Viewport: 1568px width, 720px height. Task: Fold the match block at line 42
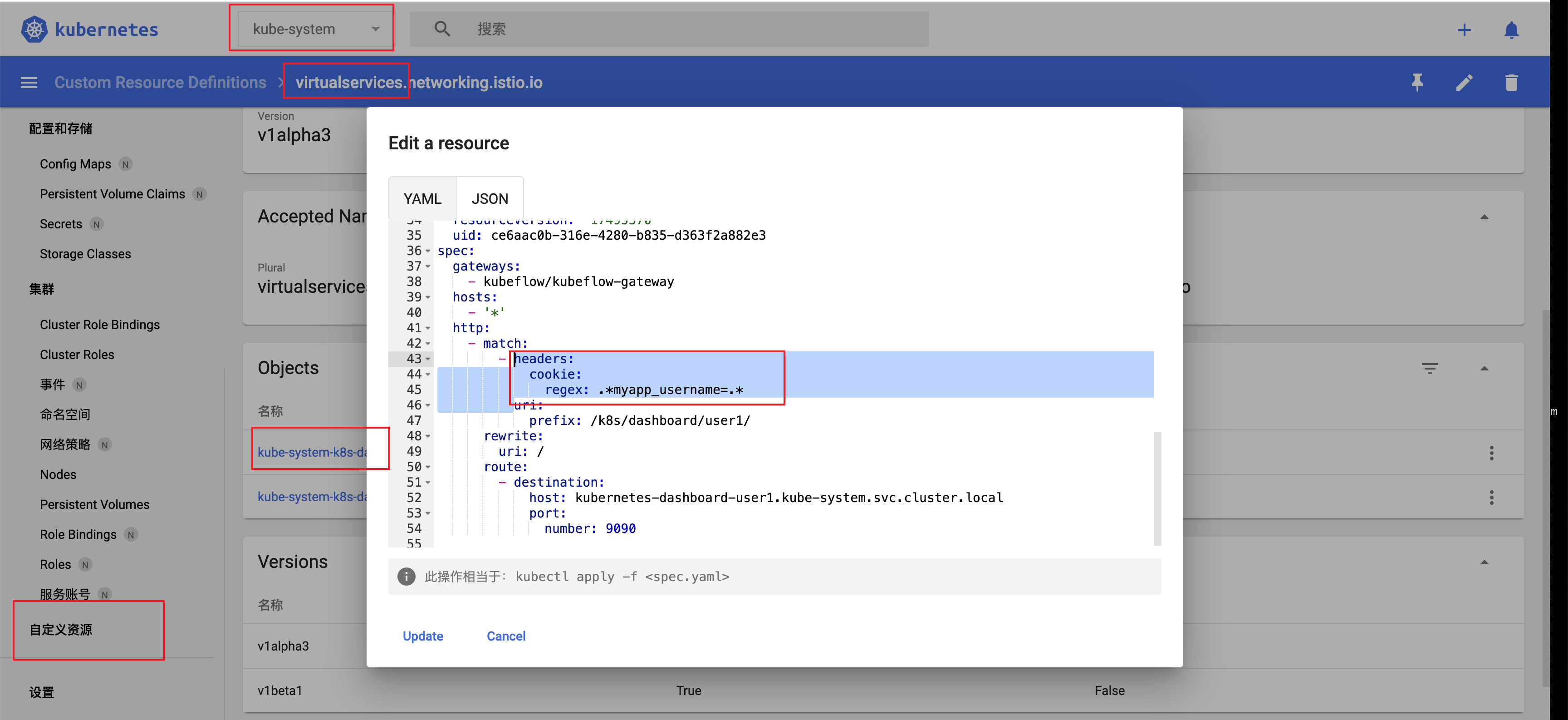click(x=428, y=344)
